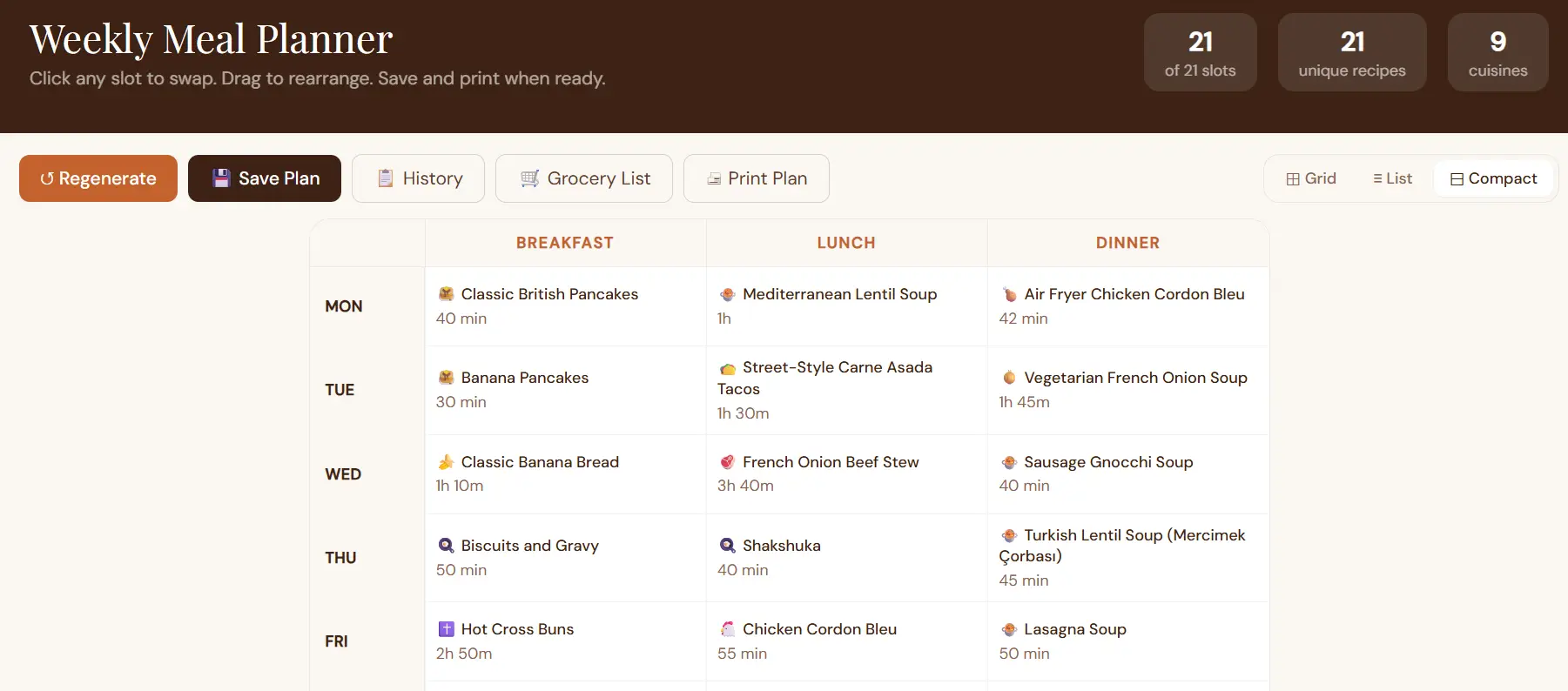Click the THU row label
This screenshot has width=1568, height=691.
pyautogui.click(x=340, y=558)
